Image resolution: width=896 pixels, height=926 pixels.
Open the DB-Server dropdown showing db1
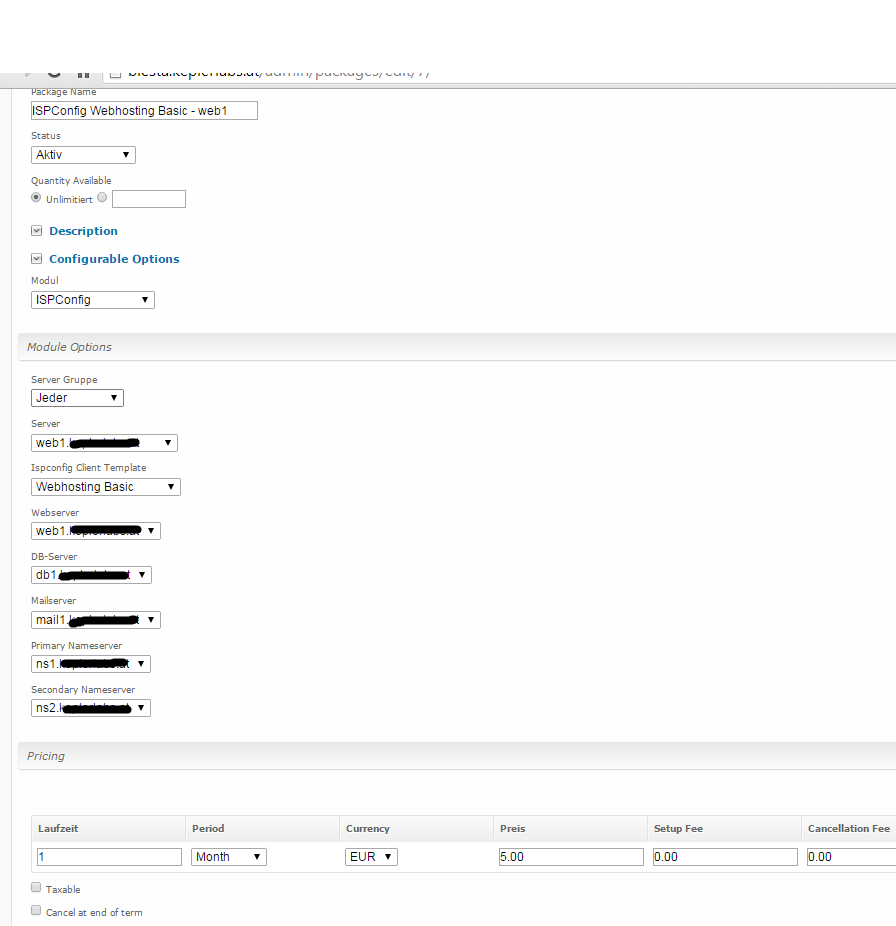[91, 575]
